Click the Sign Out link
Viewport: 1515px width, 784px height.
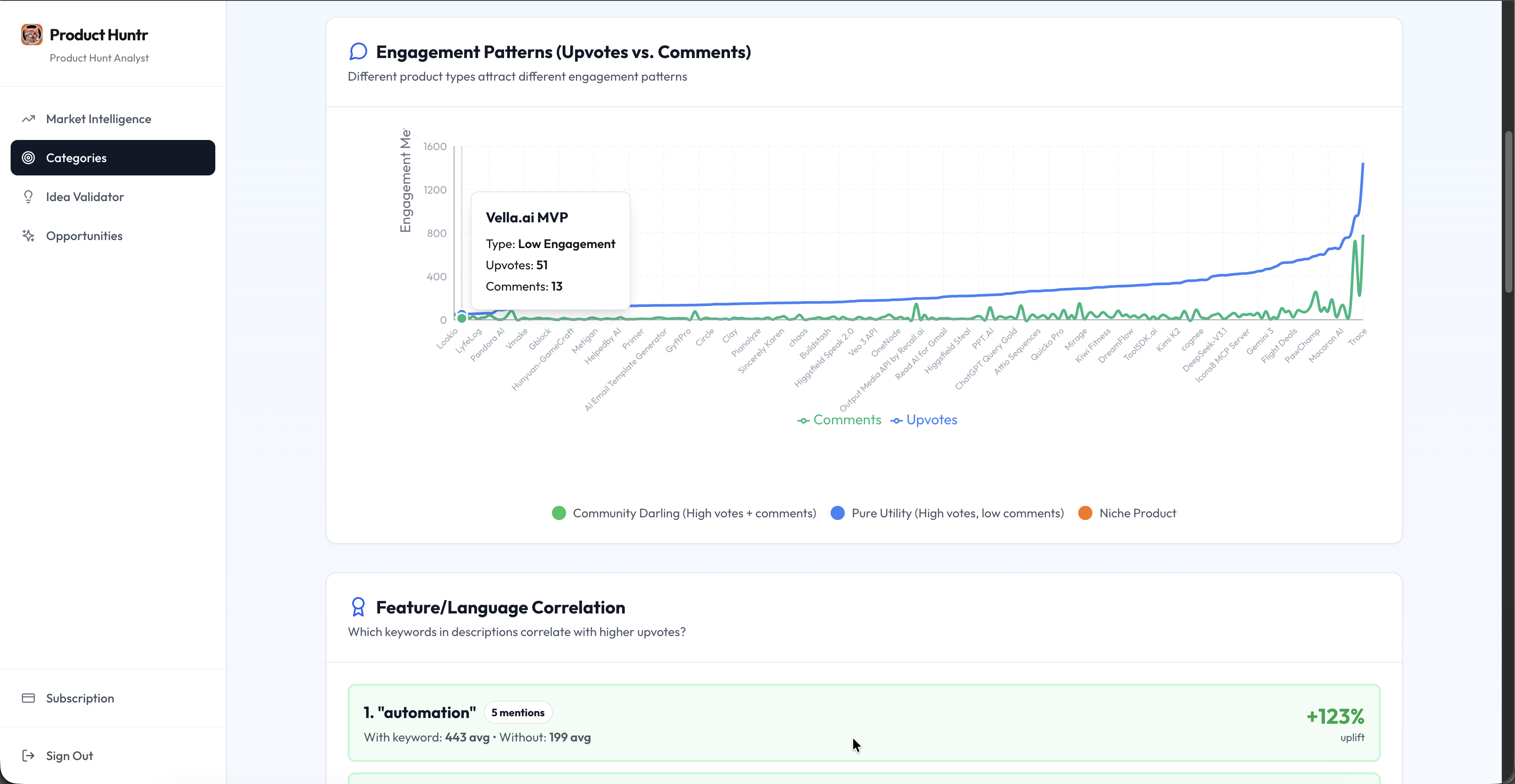(70, 756)
